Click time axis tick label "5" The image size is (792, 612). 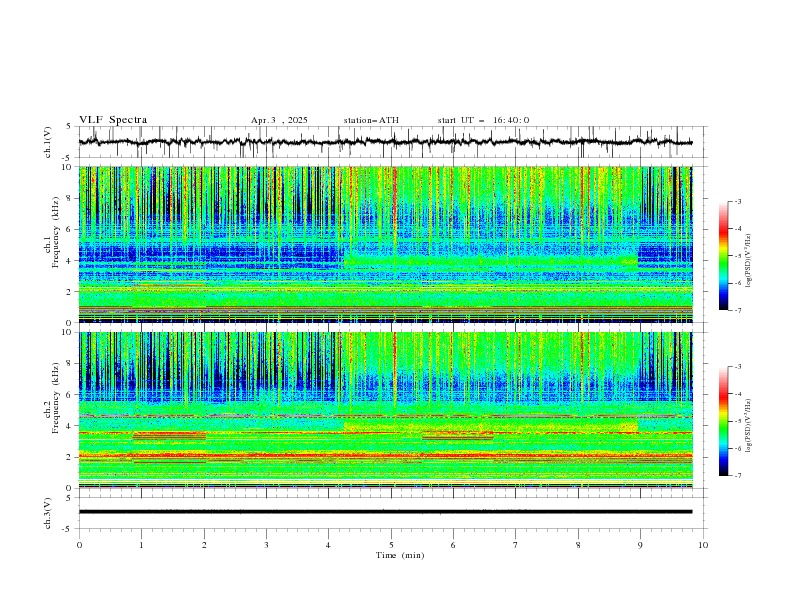click(391, 545)
